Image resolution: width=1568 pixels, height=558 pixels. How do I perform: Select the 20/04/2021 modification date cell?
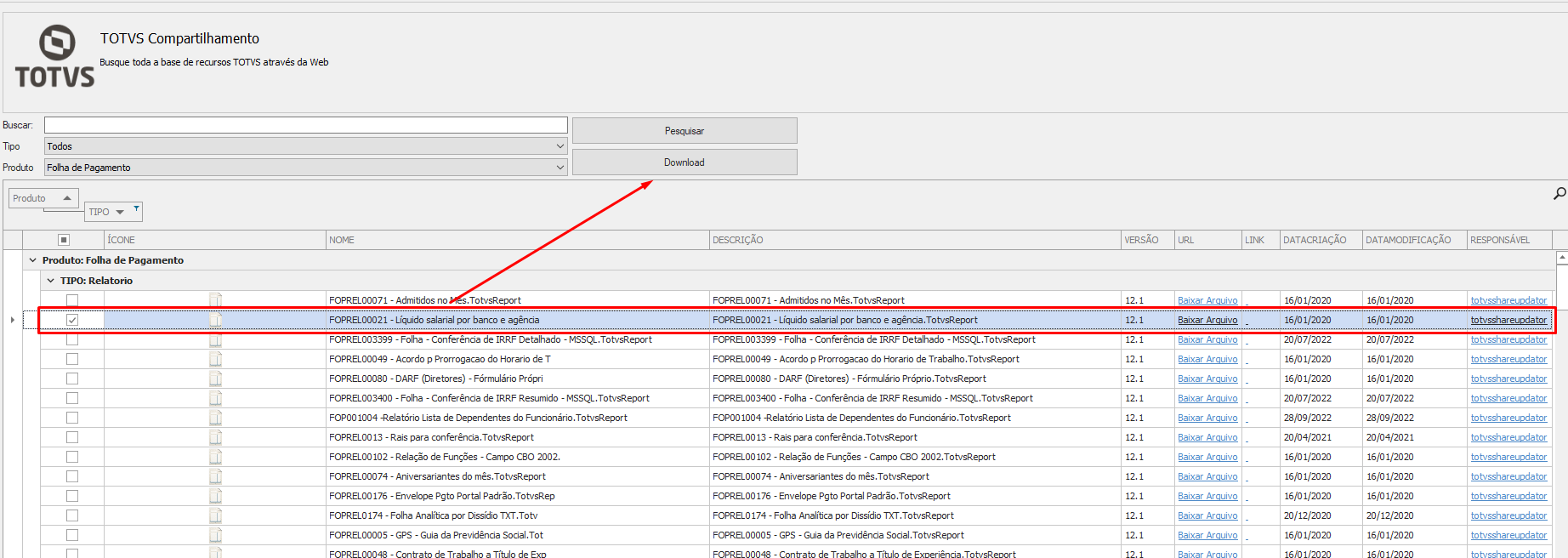pos(1415,437)
